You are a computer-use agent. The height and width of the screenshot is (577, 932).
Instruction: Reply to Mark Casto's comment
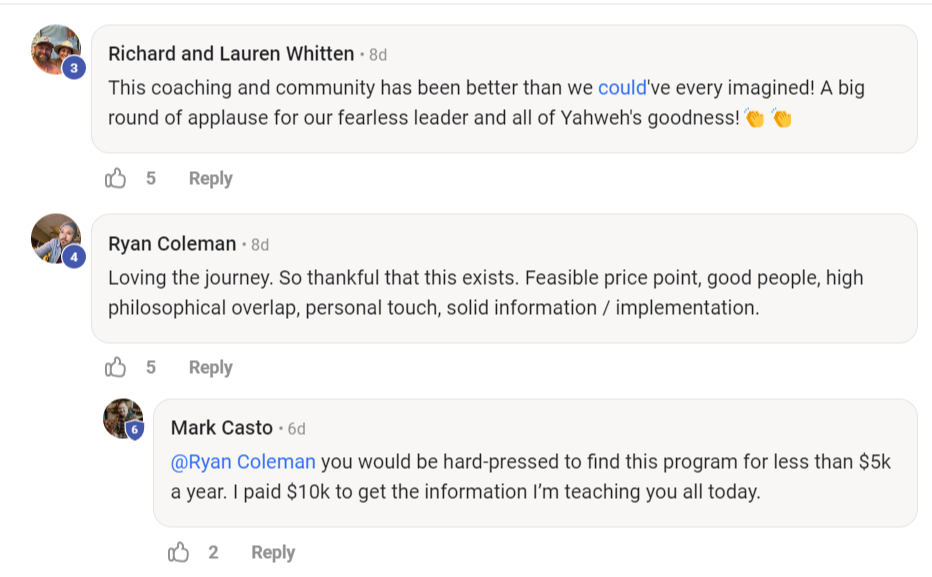[x=273, y=552]
